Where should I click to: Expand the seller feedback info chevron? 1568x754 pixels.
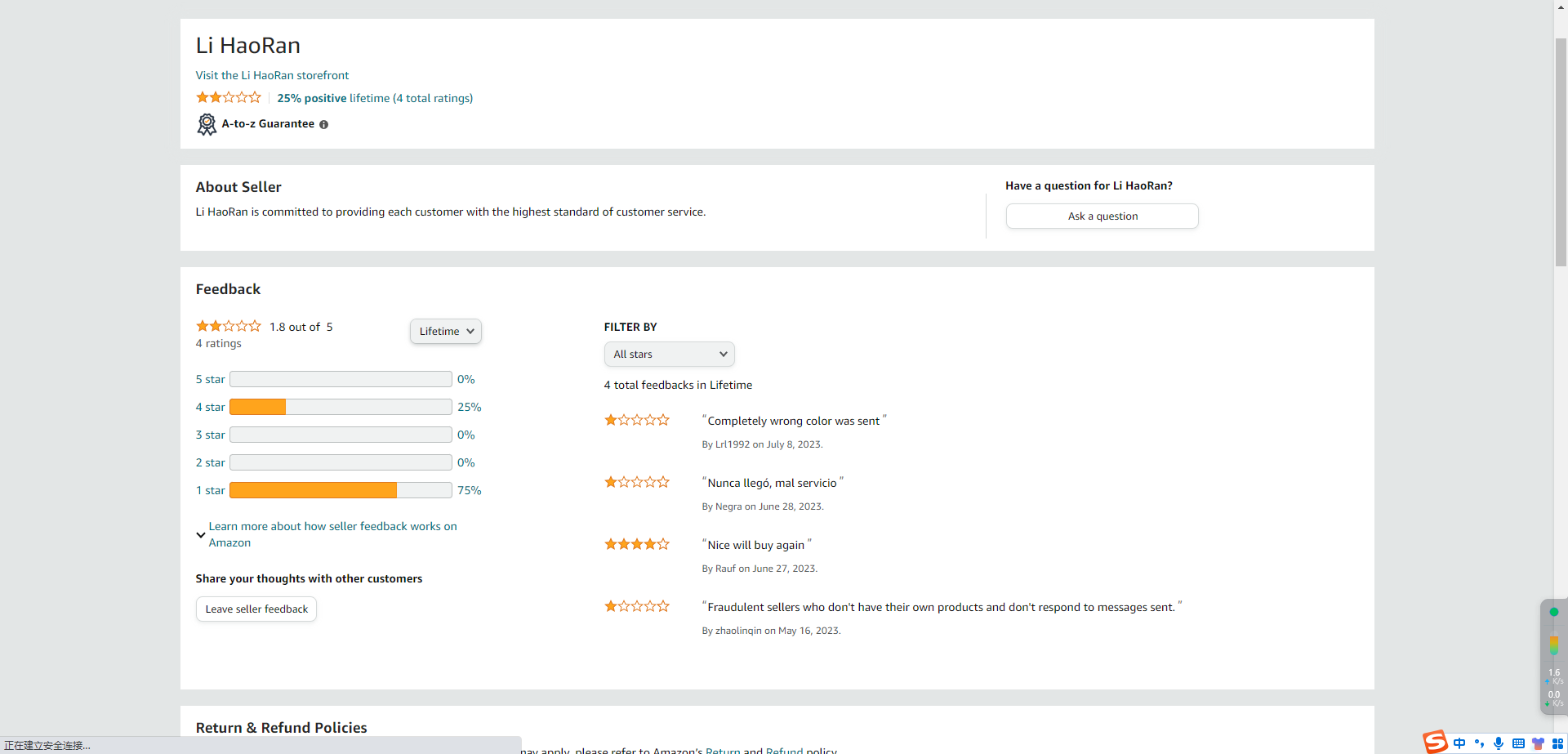coord(201,535)
